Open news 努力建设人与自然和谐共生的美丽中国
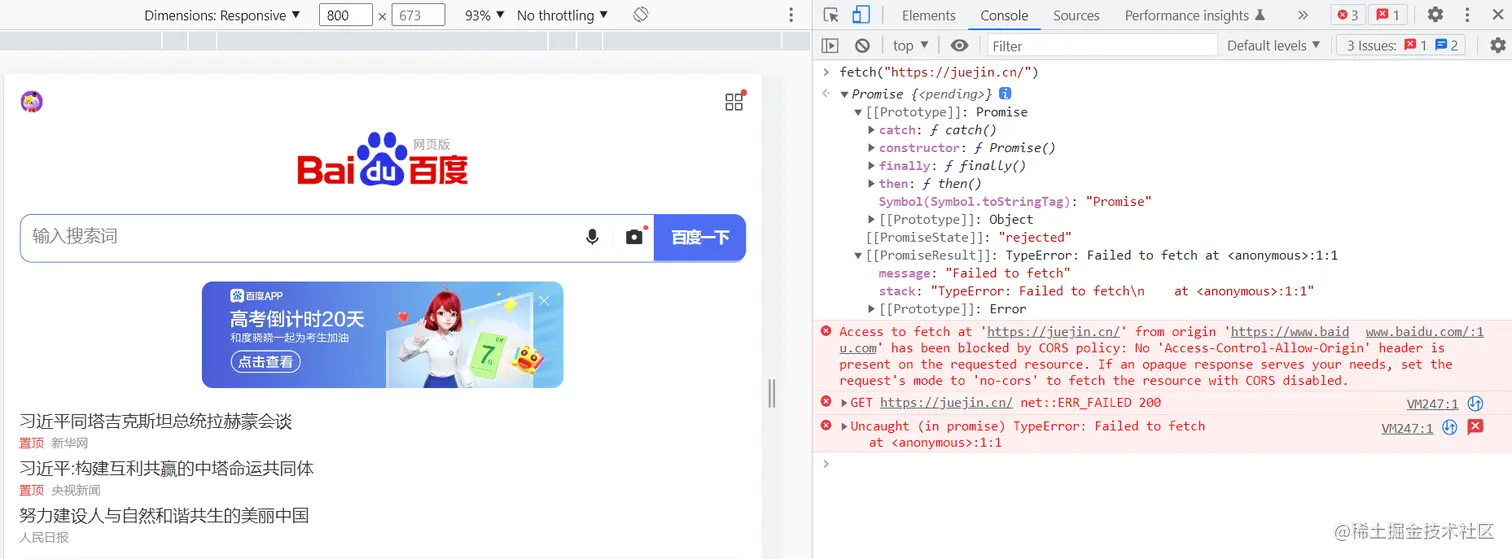Viewport: 1512px width, 559px height. [164, 516]
